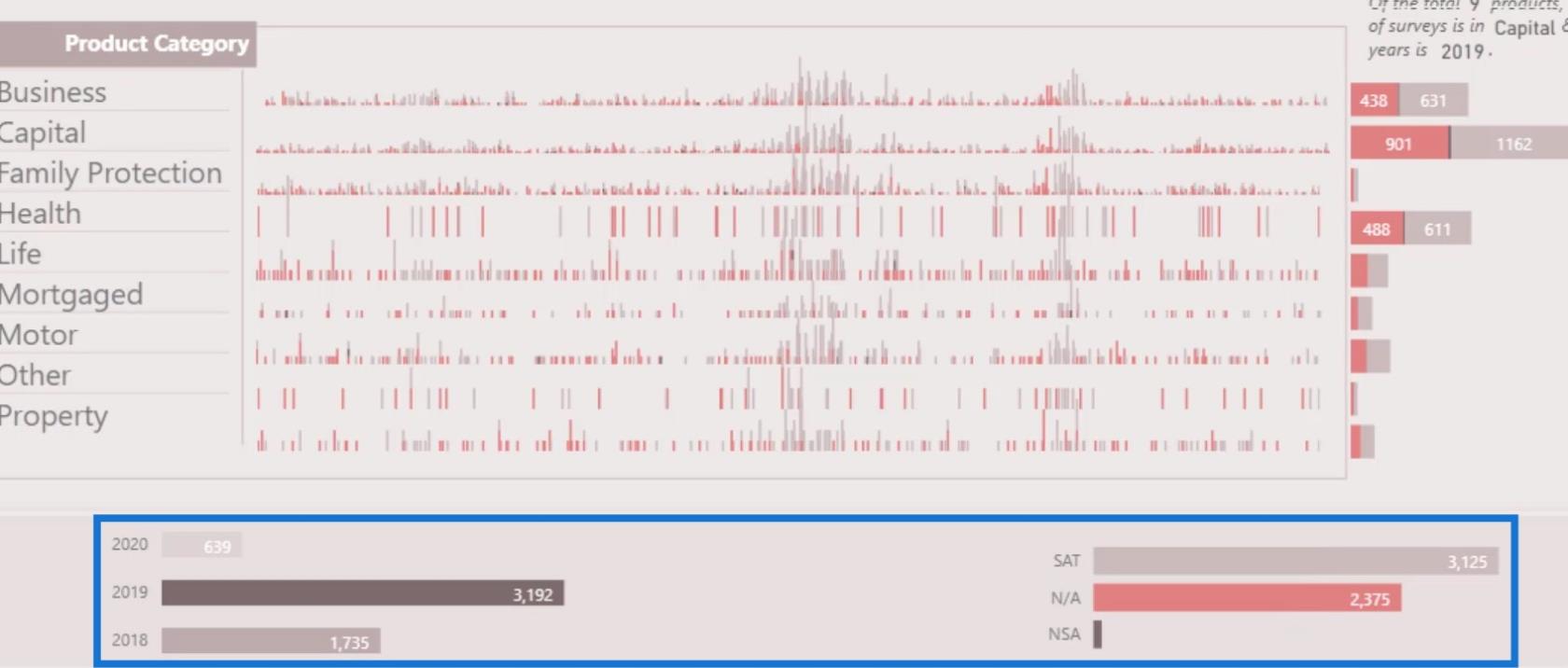Click the 488 red bar for Health

tap(1376, 229)
